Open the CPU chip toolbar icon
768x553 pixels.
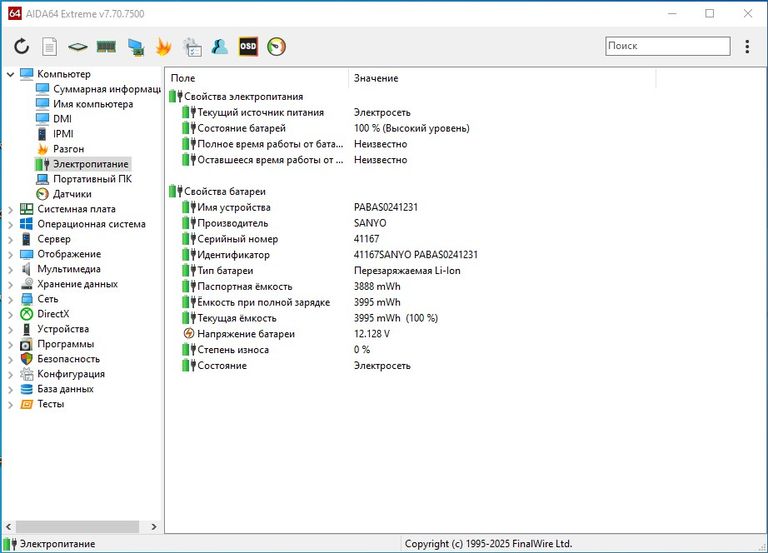[x=77, y=47]
